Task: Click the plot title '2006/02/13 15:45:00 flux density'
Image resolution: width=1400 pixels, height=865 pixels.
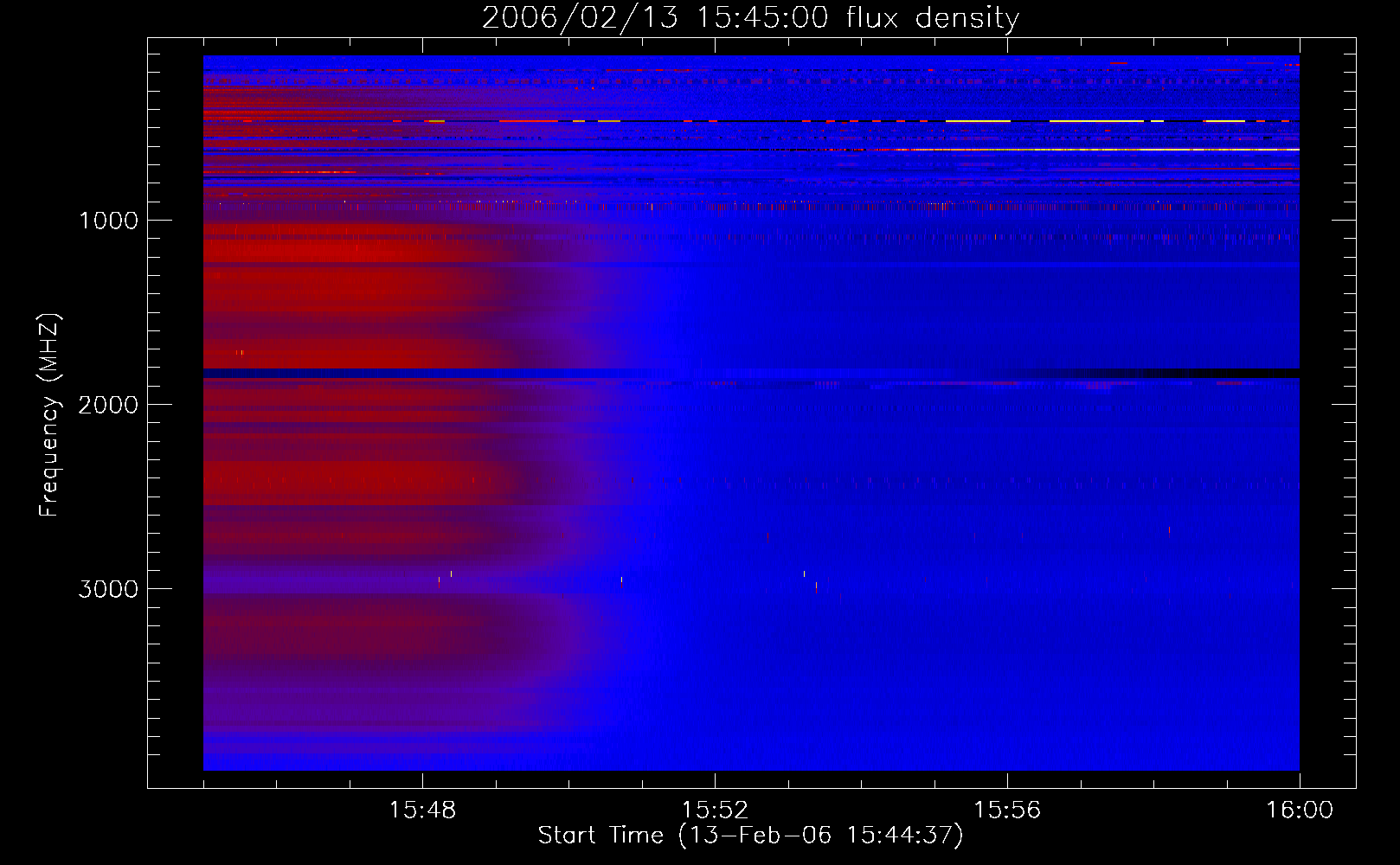Action: coord(750,17)
